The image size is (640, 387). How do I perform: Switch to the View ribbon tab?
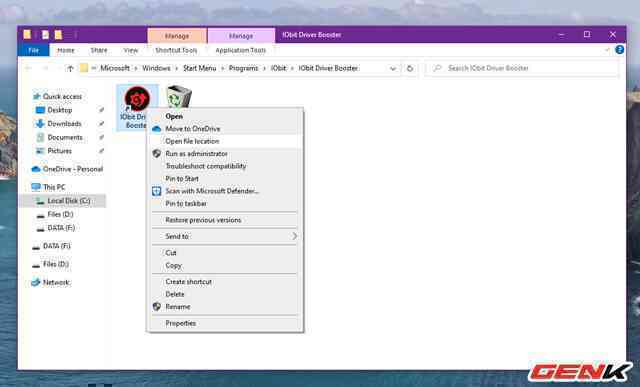[131, 50]
